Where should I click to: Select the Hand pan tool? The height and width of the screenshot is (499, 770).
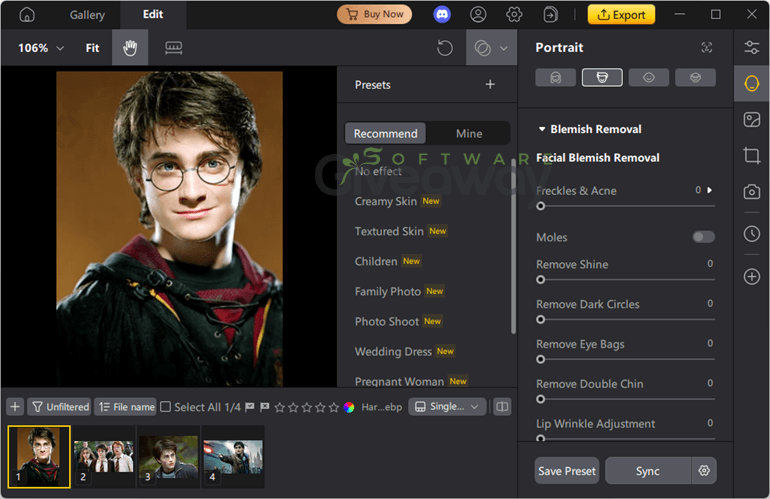click(130, 48)
